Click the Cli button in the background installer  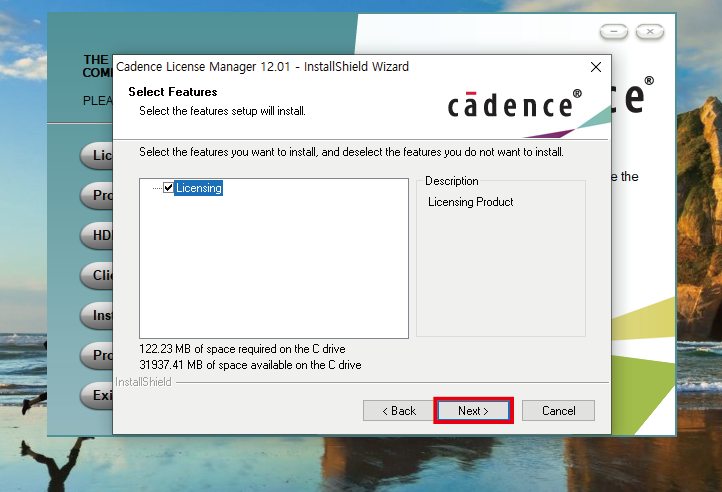click(x=96, y=275)
